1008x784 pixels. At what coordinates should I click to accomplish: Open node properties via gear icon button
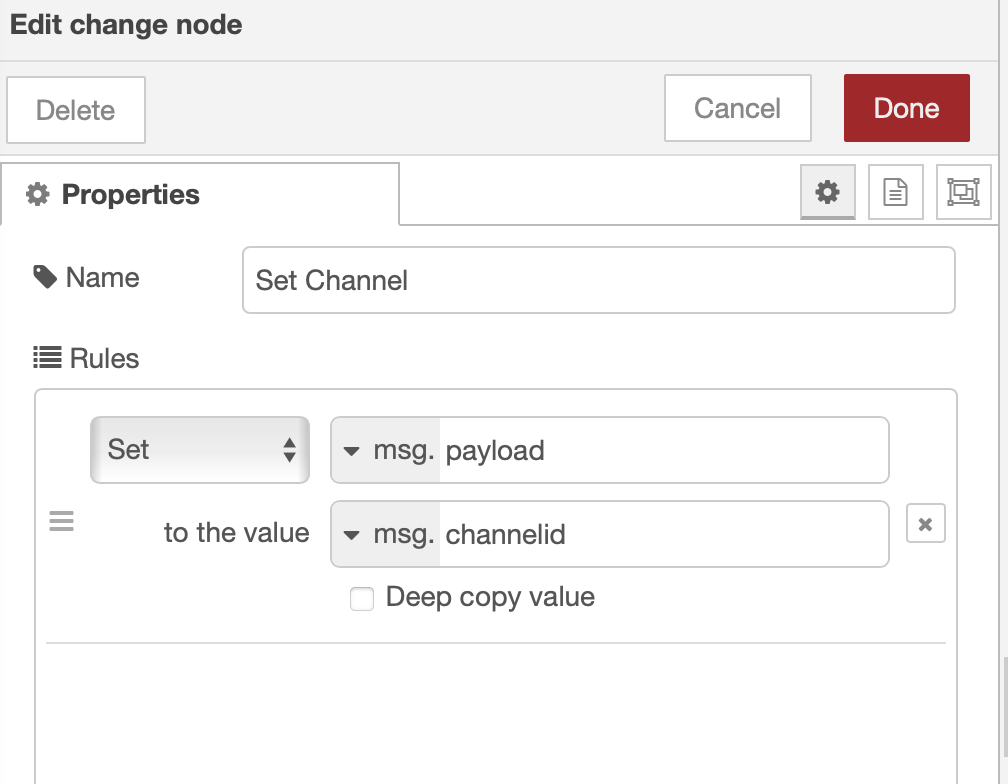(x=827, y=192)
